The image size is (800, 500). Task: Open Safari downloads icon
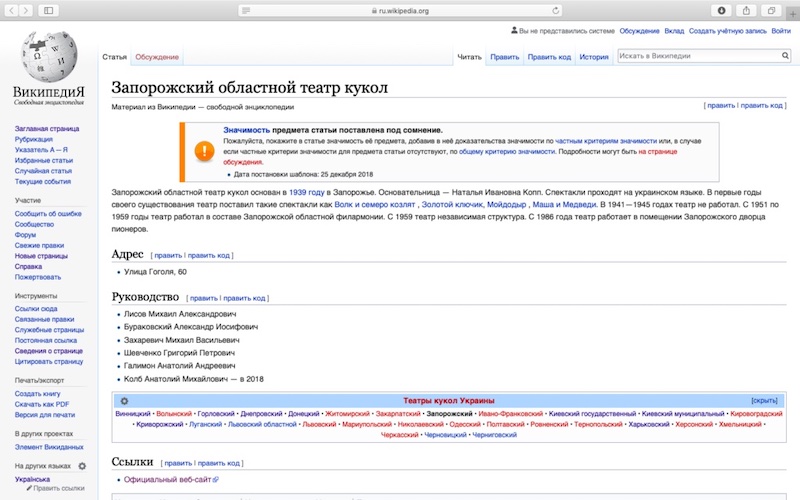(x=721, y=10)
